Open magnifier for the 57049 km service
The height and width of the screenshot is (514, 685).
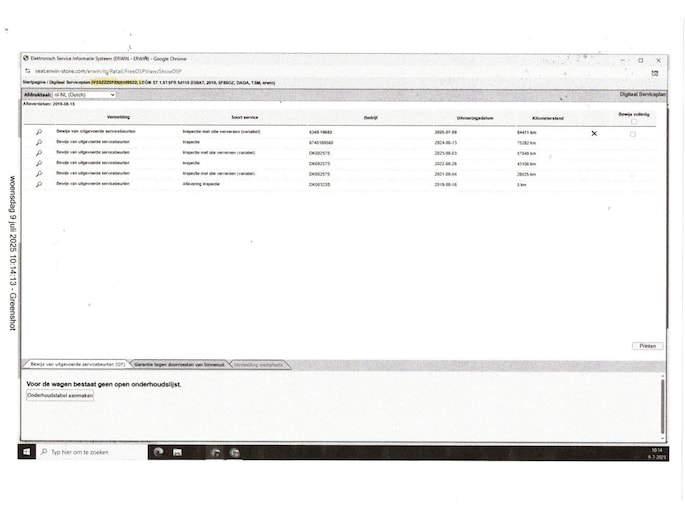[39, 153]
